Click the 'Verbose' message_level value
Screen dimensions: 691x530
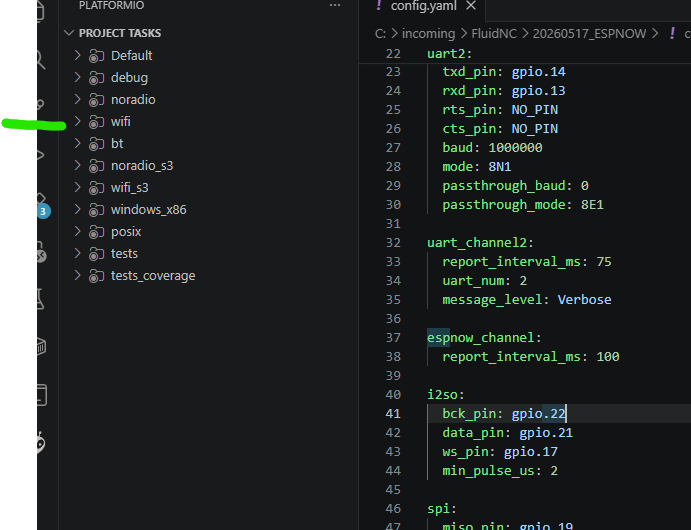coord(584,300)
